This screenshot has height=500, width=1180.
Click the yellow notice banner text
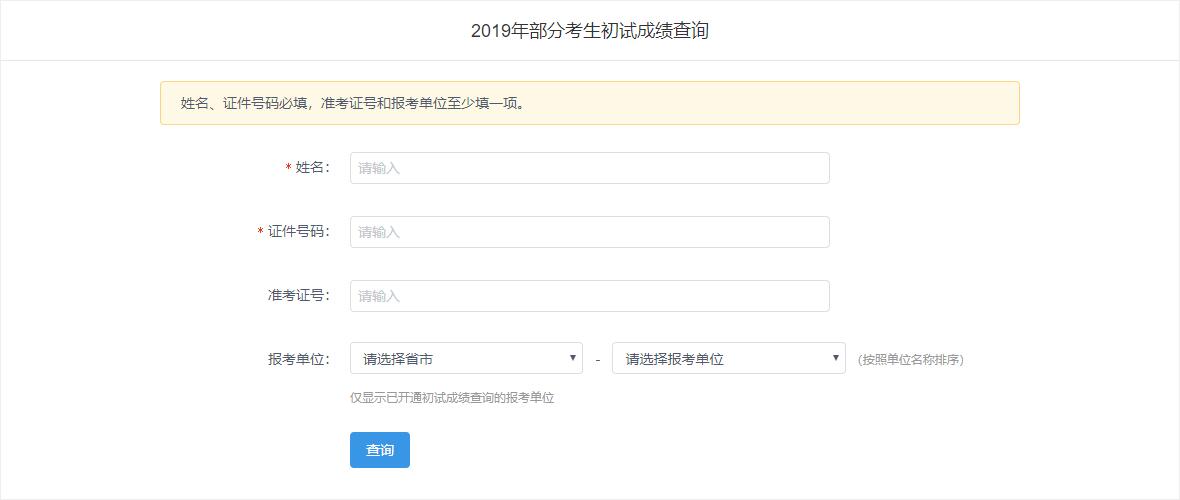coord(352,103)
